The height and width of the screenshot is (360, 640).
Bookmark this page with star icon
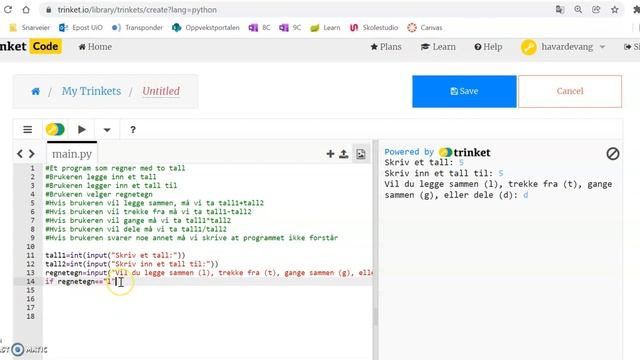[x=614, y=9]
